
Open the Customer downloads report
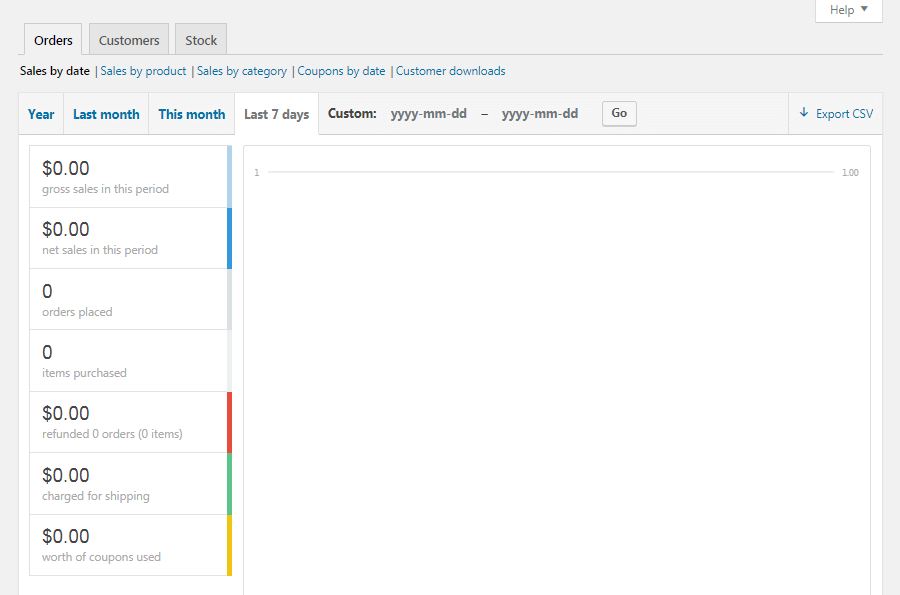[450, 71]
